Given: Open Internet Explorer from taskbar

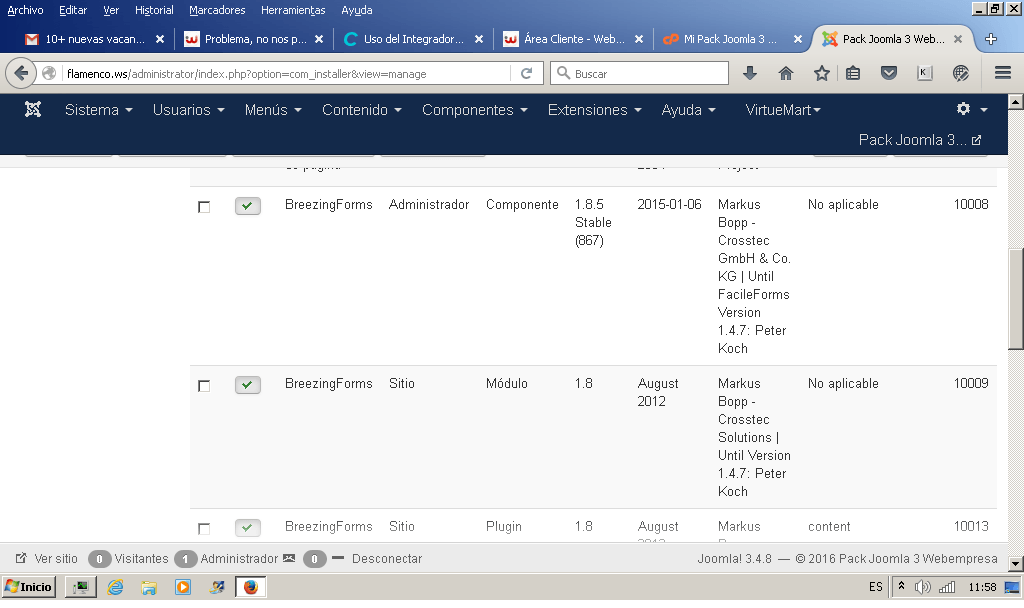Looking at the screenshot, I should 116,587.
